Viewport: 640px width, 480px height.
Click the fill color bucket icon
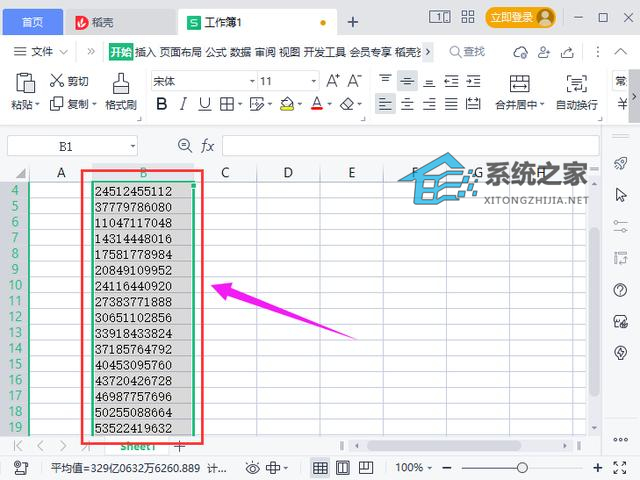(287, 104)
